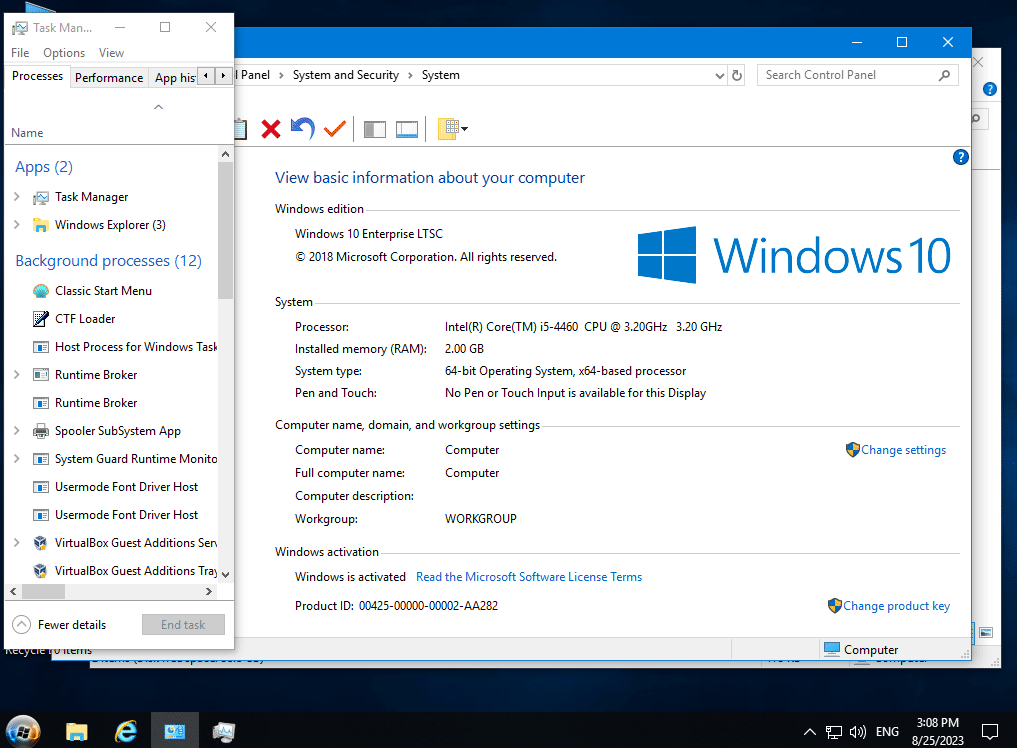
Task: Click System and Security breadcrumb
Action: pyautogui.click(x=346, y=75)
